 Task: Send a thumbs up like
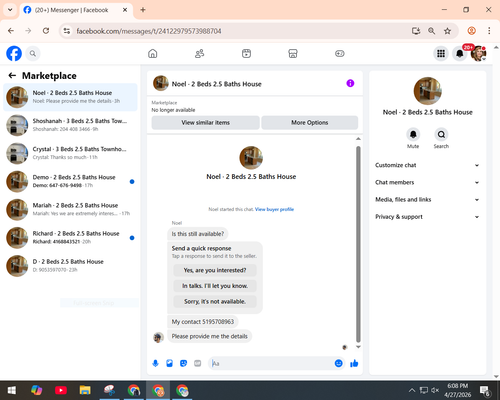[x=354, y=363]
